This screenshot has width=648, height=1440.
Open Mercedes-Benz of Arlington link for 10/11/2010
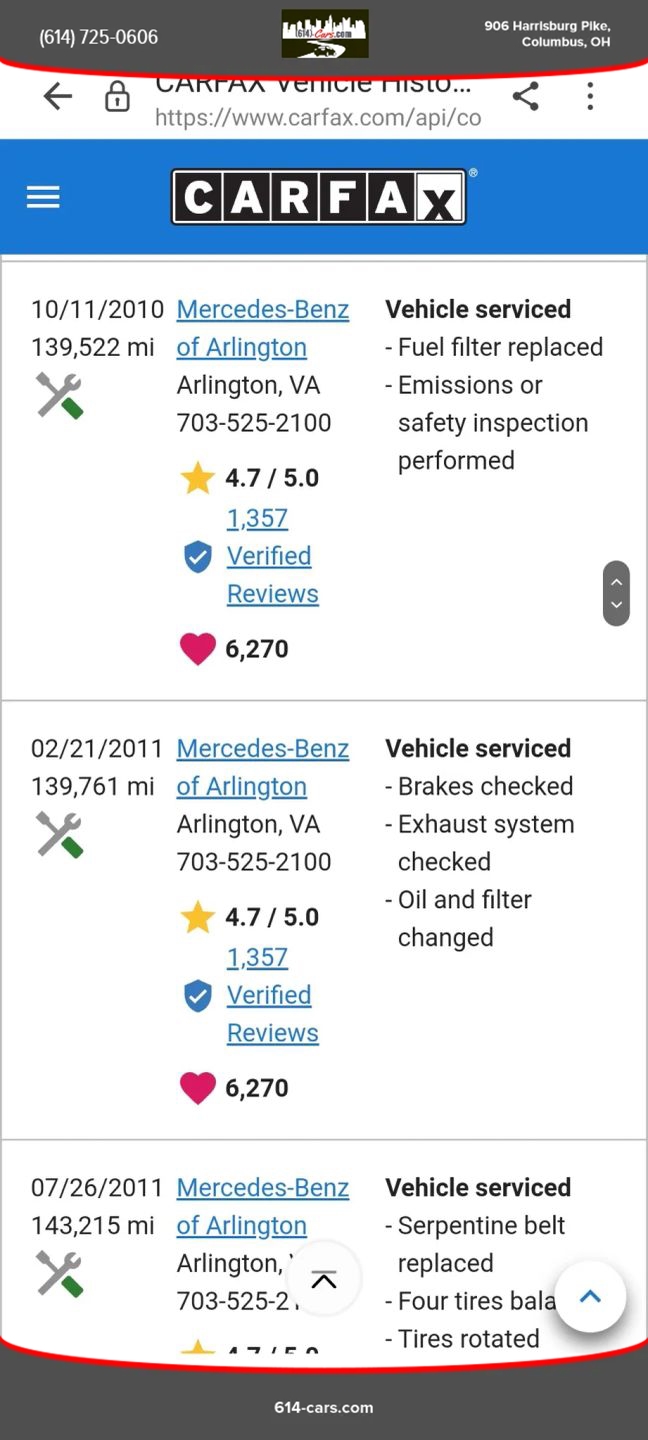(x=262, y=328)
